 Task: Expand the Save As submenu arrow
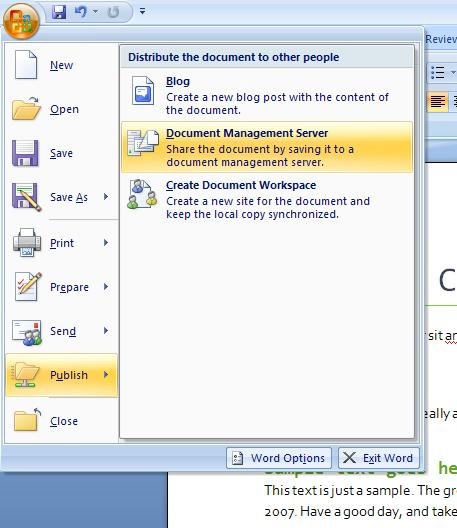[106, 197]
